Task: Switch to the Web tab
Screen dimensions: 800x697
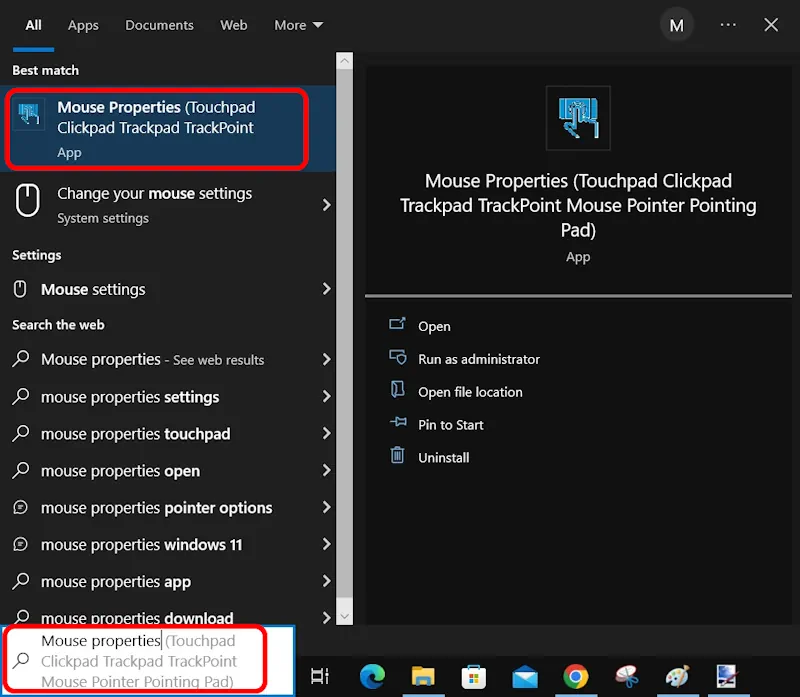Action: coord(234,25)
